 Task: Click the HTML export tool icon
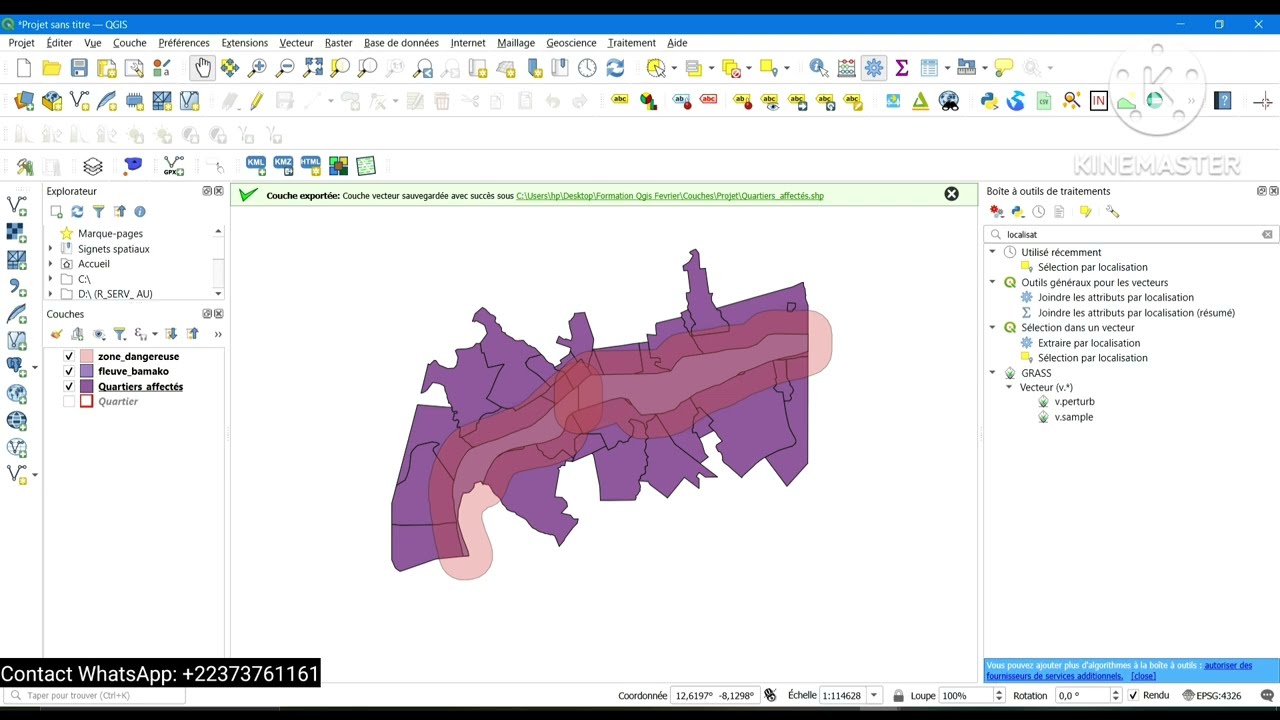coord(310,165)
